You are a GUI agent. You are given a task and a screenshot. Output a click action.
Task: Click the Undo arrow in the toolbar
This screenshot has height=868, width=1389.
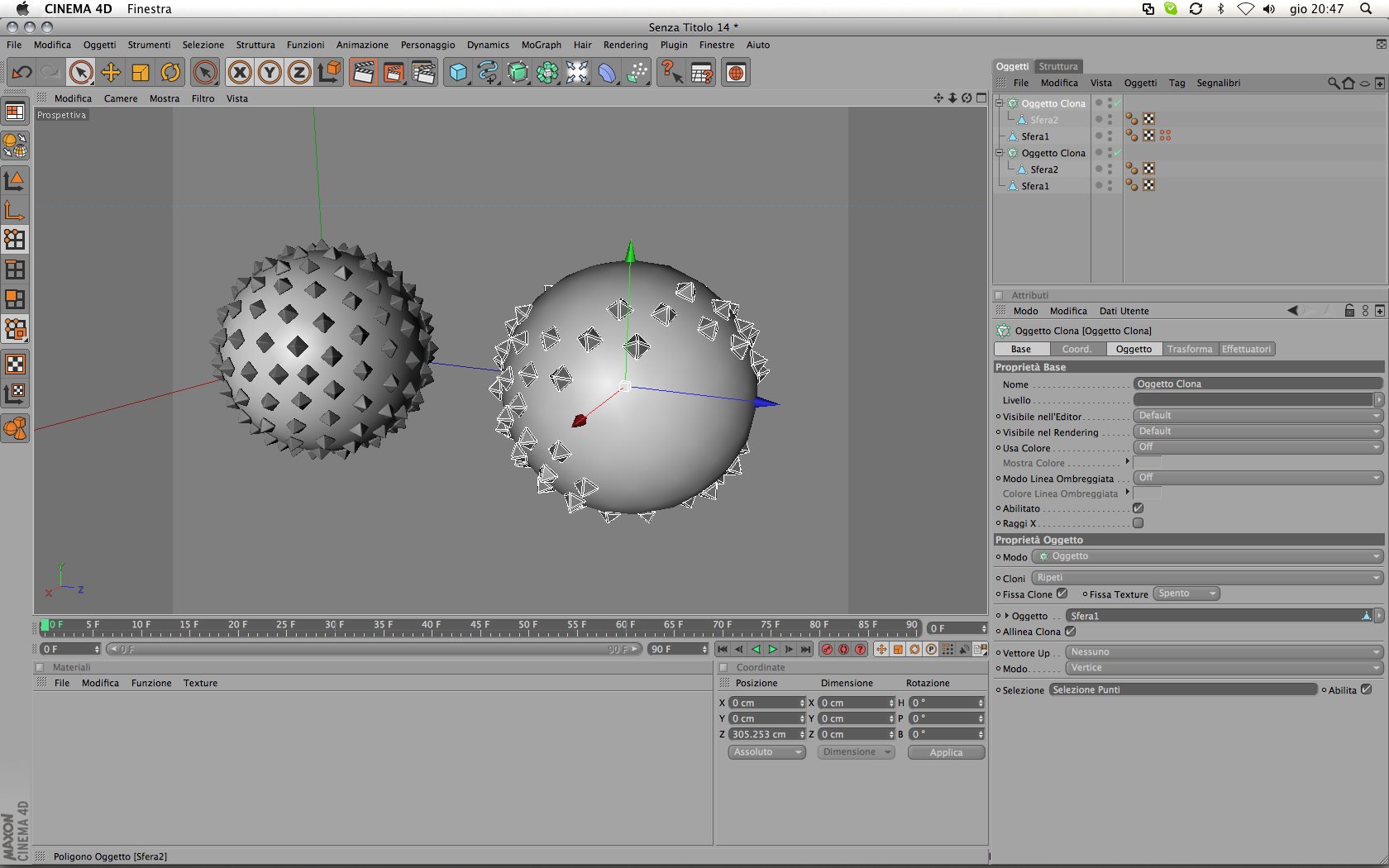pyautogui.click(x=22, y=73)
